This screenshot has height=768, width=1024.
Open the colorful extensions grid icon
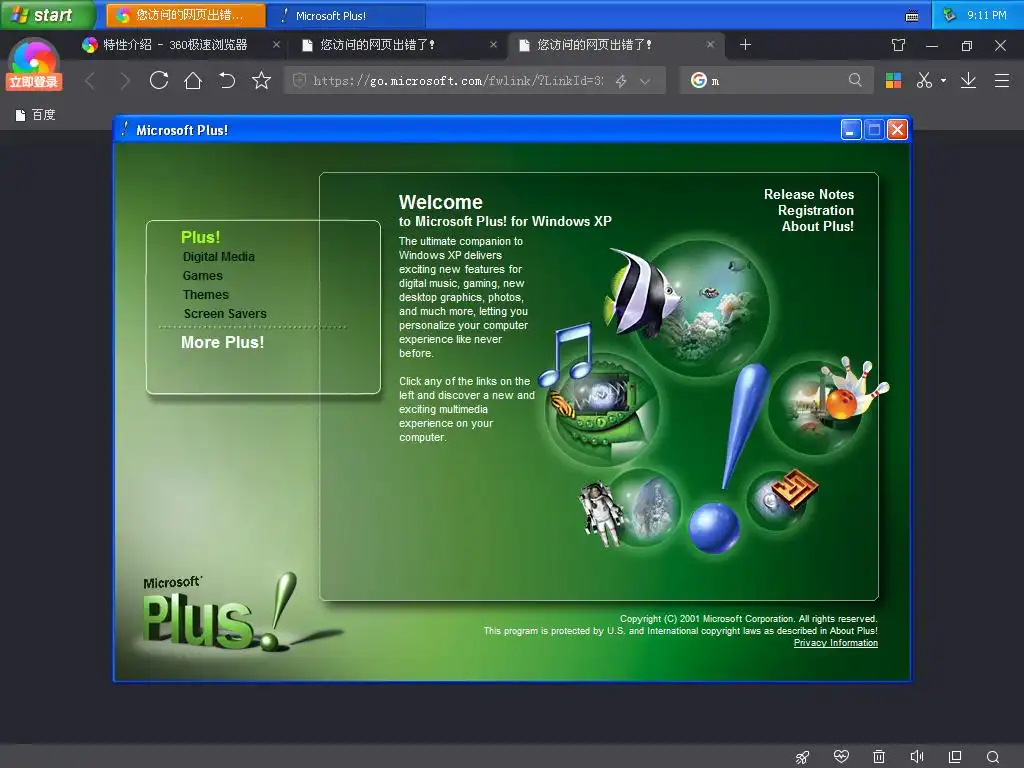[x=893, y=80]
